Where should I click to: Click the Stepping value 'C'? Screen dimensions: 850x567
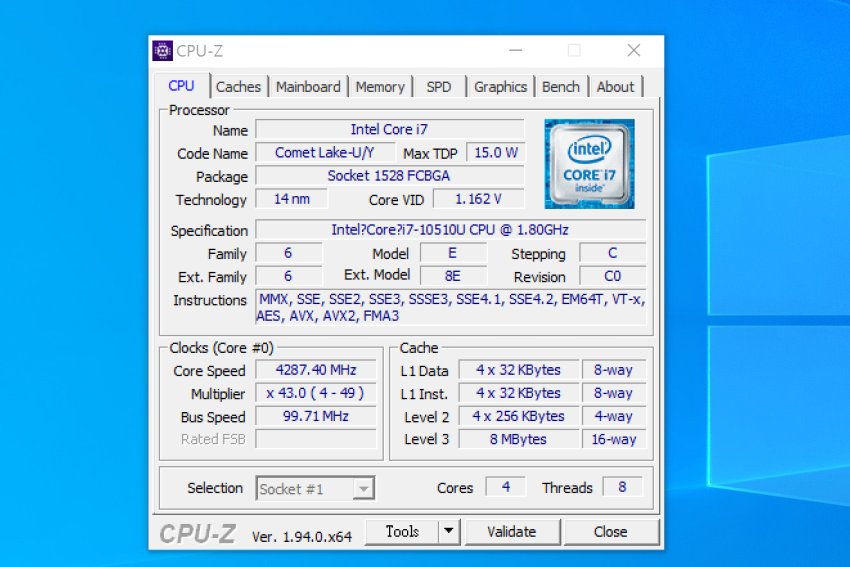613,253
